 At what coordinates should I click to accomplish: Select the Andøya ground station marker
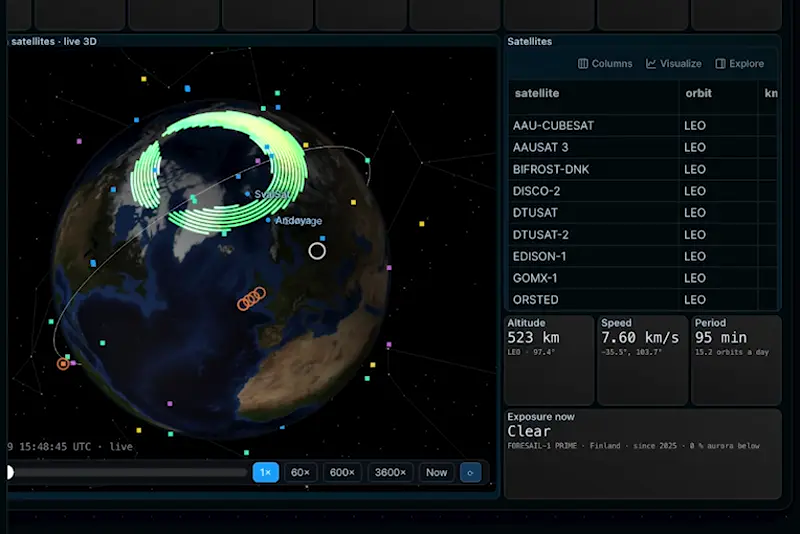tap(268, 220)
